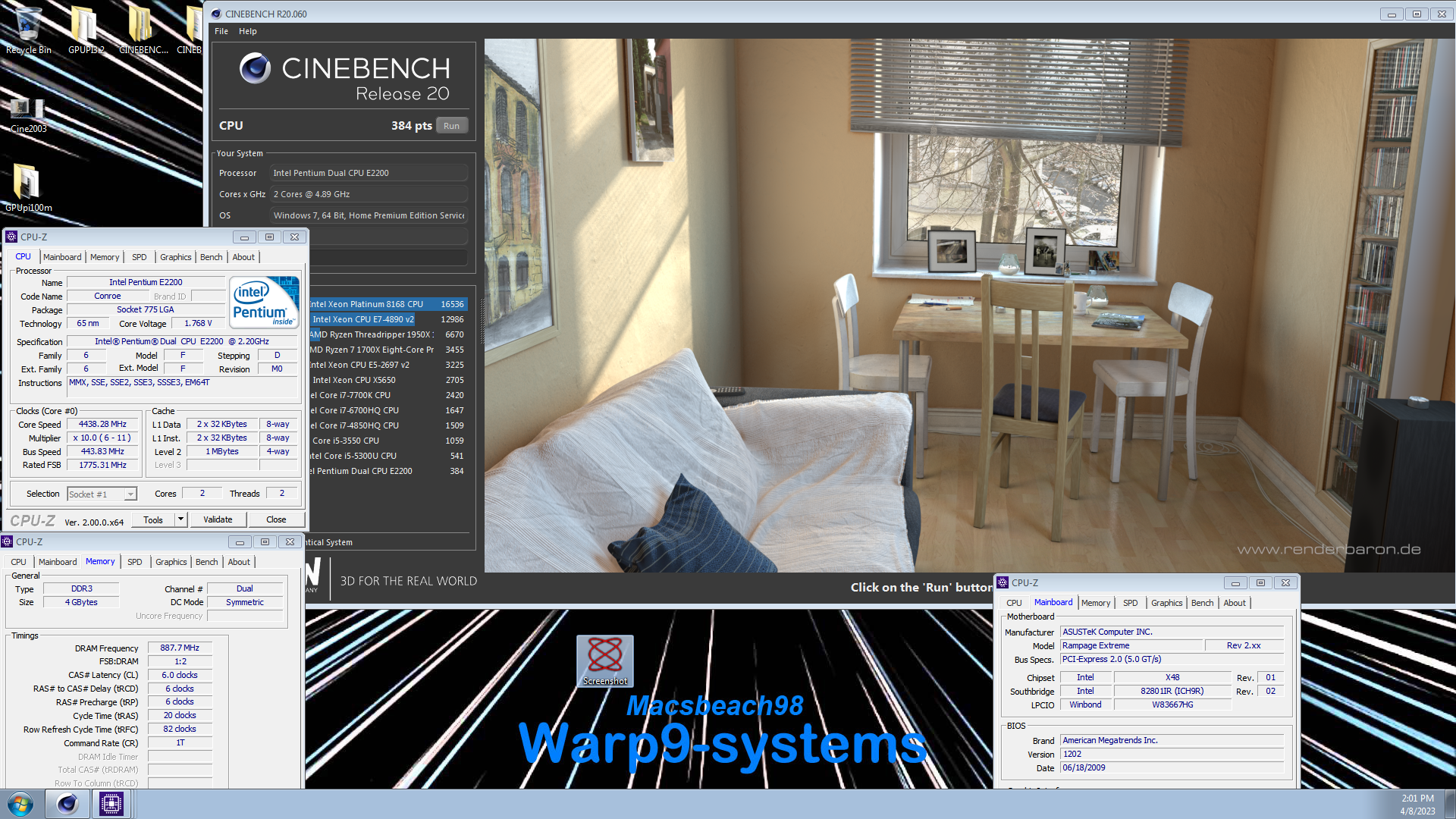Select Core i5-3550 CPU ranking row

(387, 441)
